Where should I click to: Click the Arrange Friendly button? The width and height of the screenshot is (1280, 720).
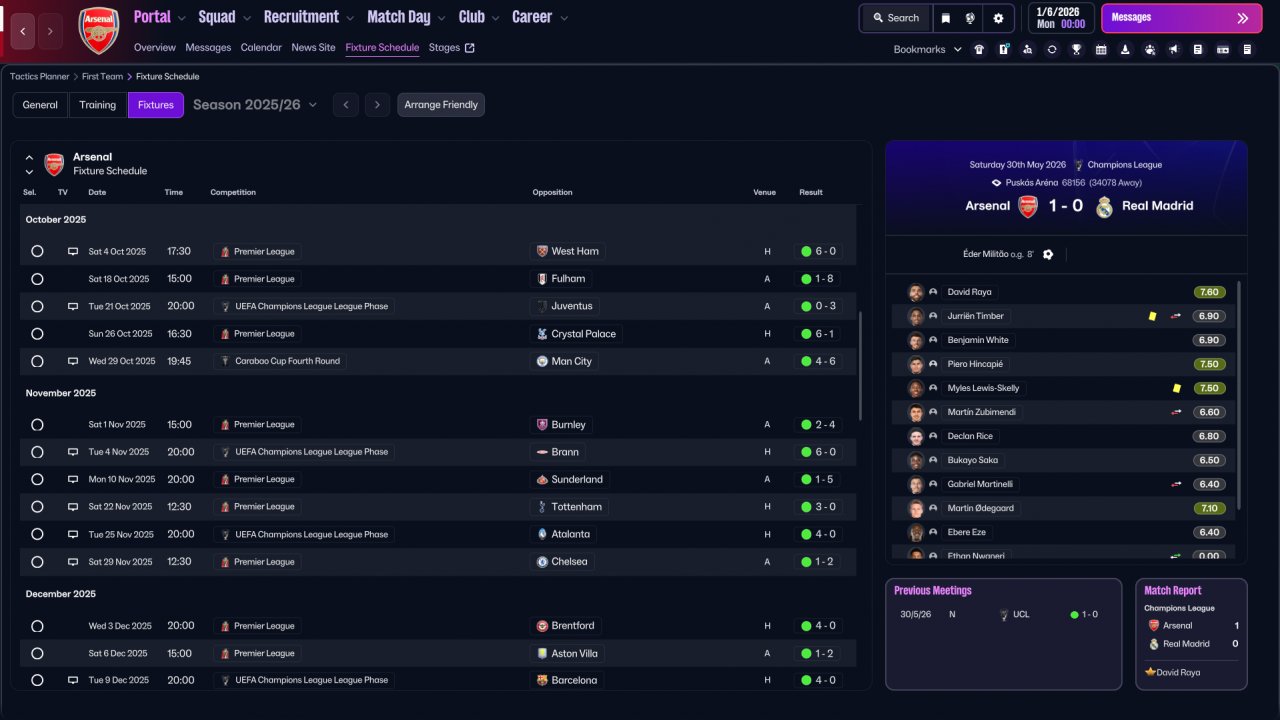pos(441,105)
